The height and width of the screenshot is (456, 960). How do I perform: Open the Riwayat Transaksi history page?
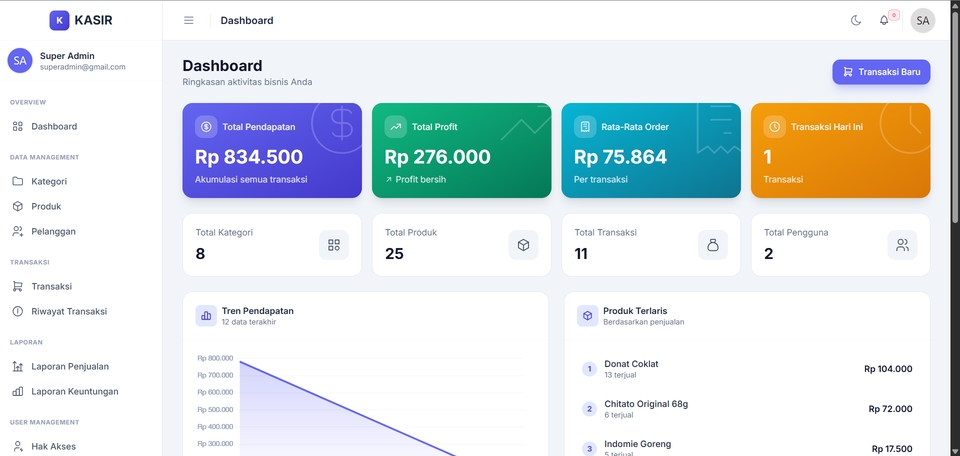point(81,311)
